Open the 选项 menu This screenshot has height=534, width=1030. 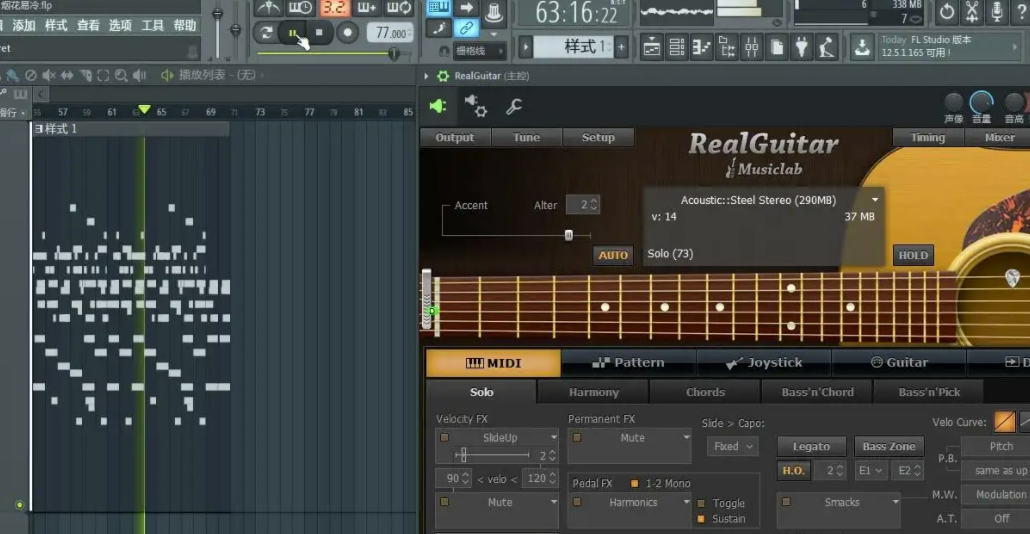tap(120, 26)
